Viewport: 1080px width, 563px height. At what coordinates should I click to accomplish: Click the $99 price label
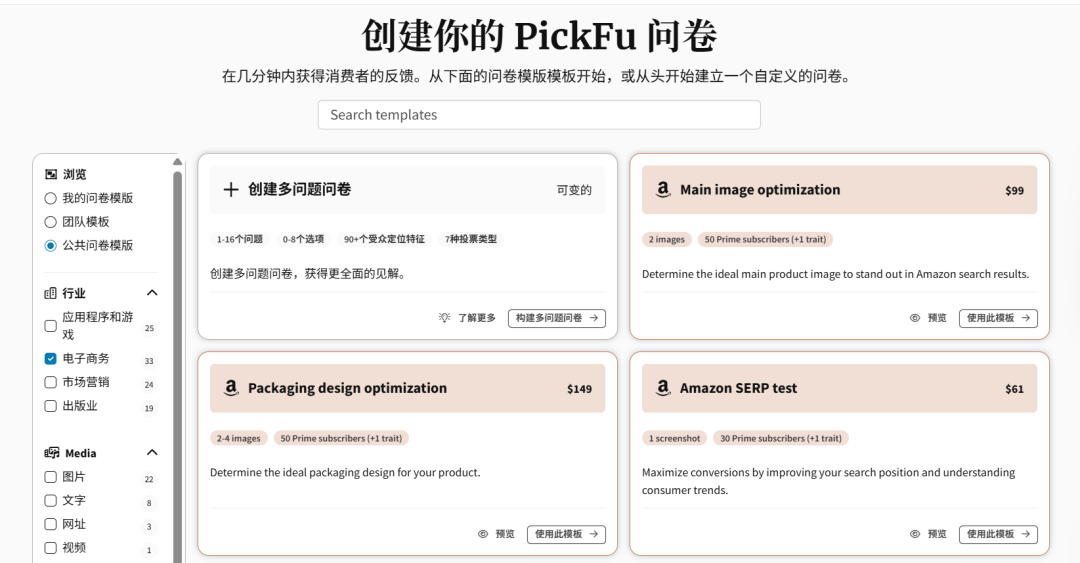(1015, 190)
